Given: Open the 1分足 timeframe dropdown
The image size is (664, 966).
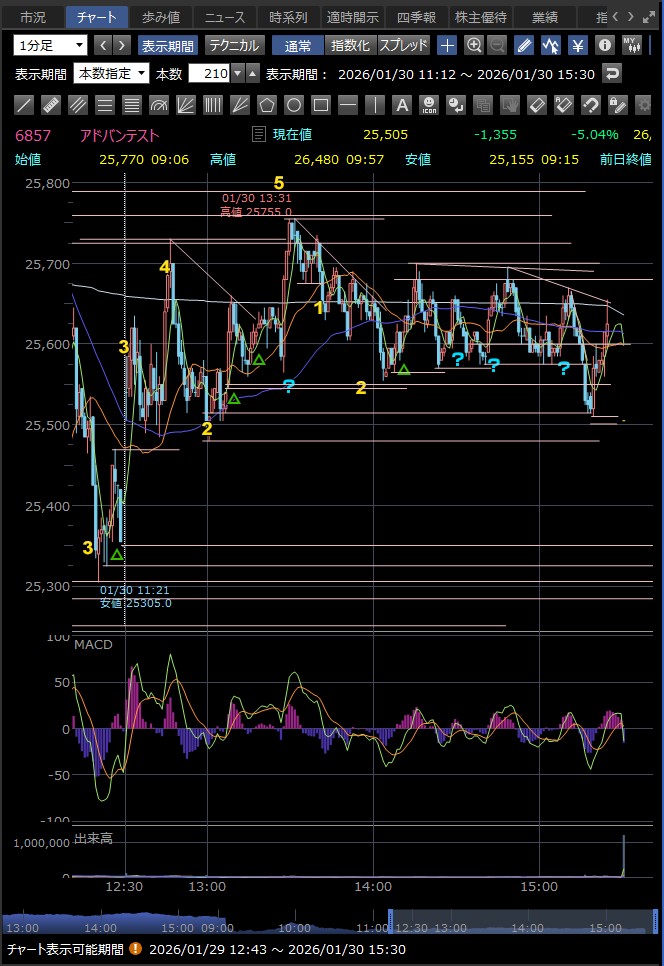Looking at the screenshot, I should coord(50,45).
